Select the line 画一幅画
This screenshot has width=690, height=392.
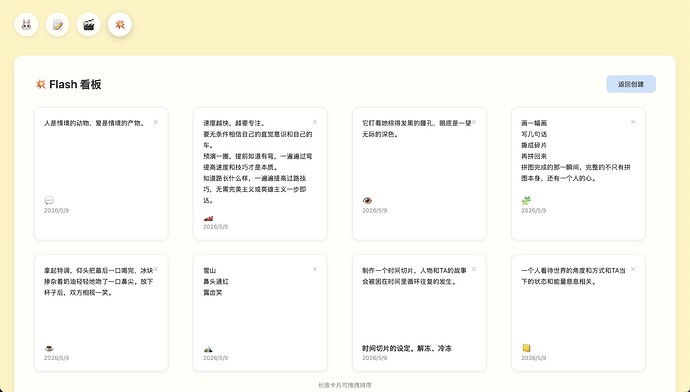pos(534,123)
